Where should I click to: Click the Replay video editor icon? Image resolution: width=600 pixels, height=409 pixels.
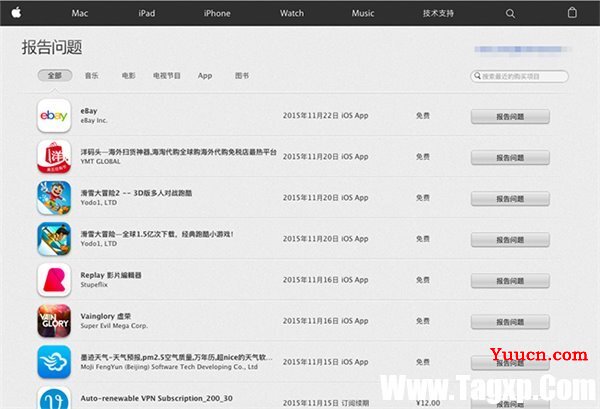tap(54, 280)
